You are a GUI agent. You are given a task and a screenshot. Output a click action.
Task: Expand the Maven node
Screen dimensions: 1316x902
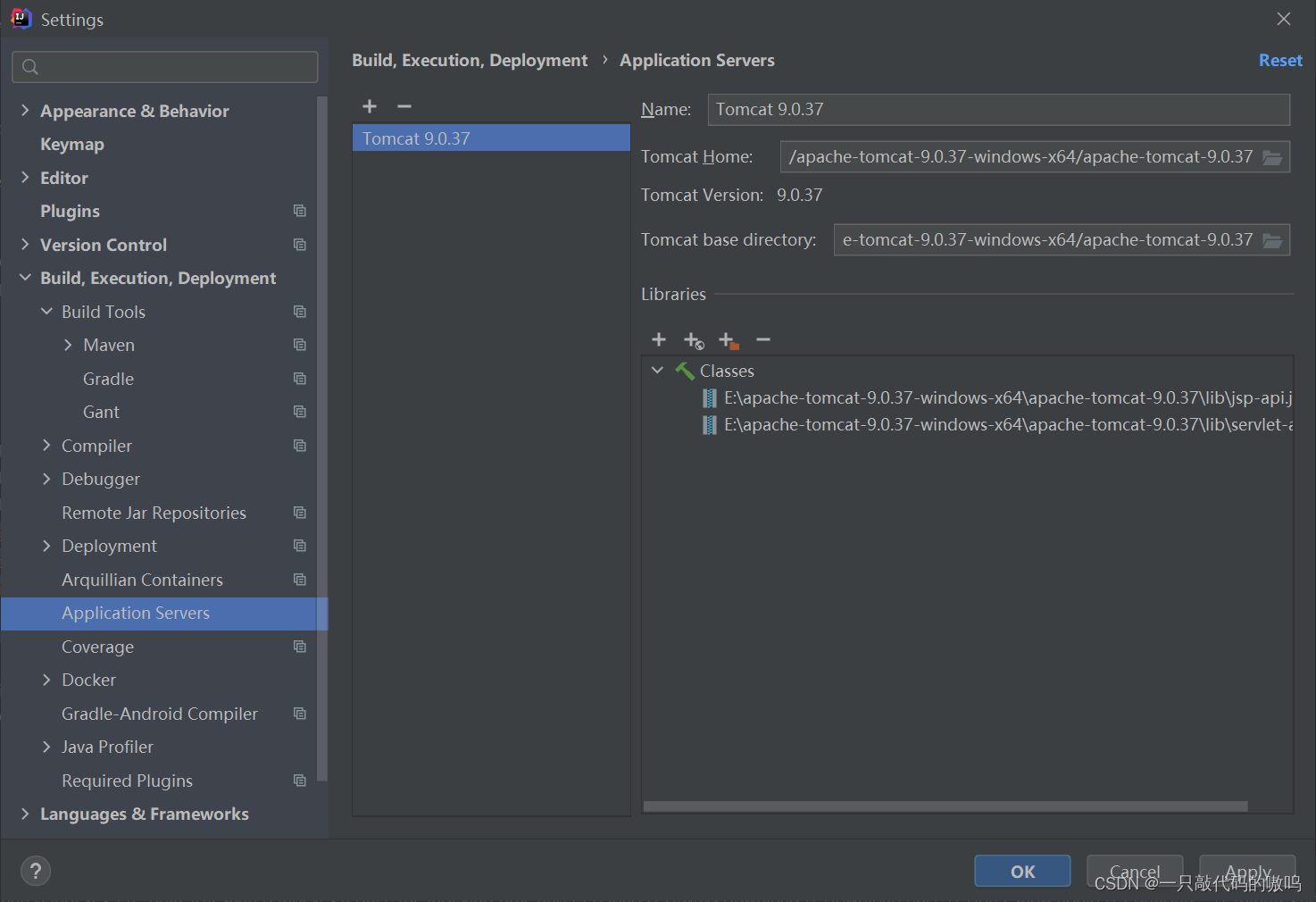click(x=68, y=345)
